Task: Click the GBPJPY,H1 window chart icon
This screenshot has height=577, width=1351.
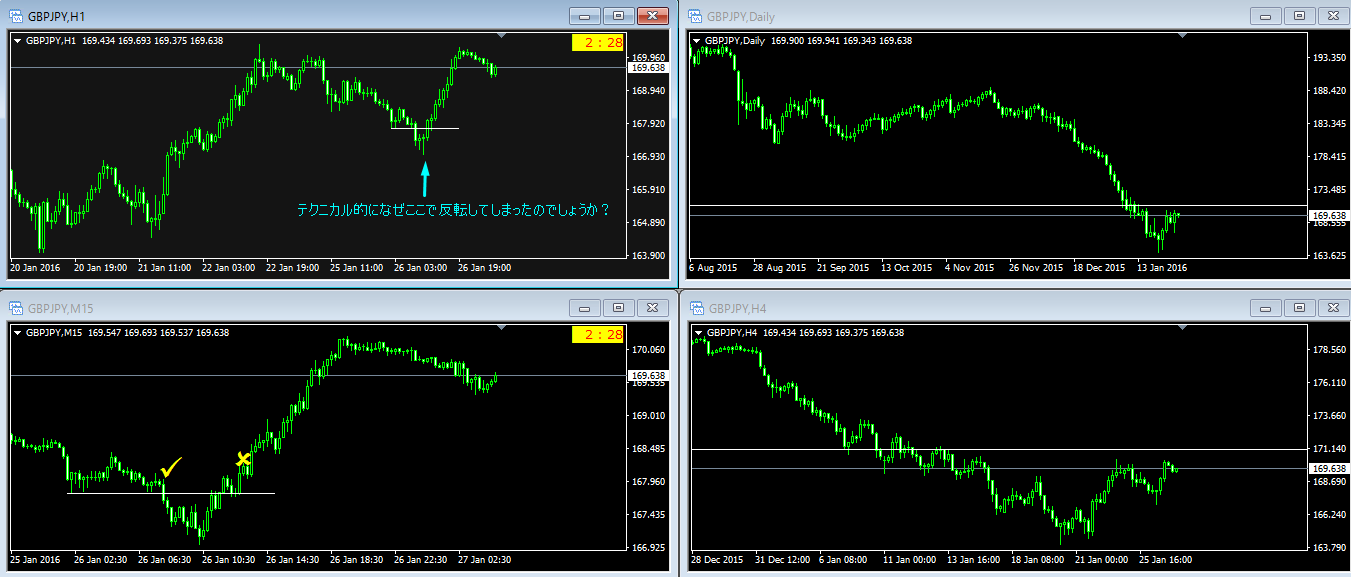Action: [16, 16]
